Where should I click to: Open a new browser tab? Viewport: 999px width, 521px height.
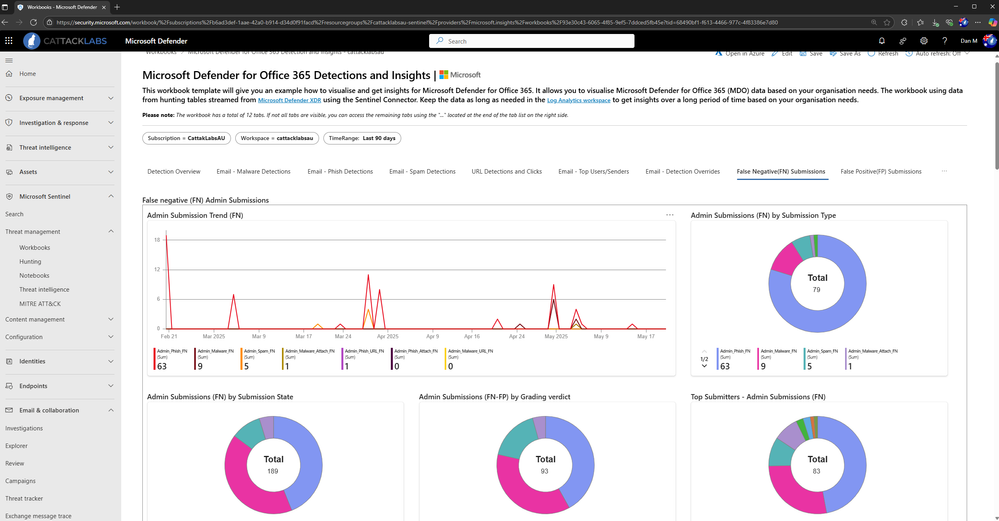(x=117, y=7)
